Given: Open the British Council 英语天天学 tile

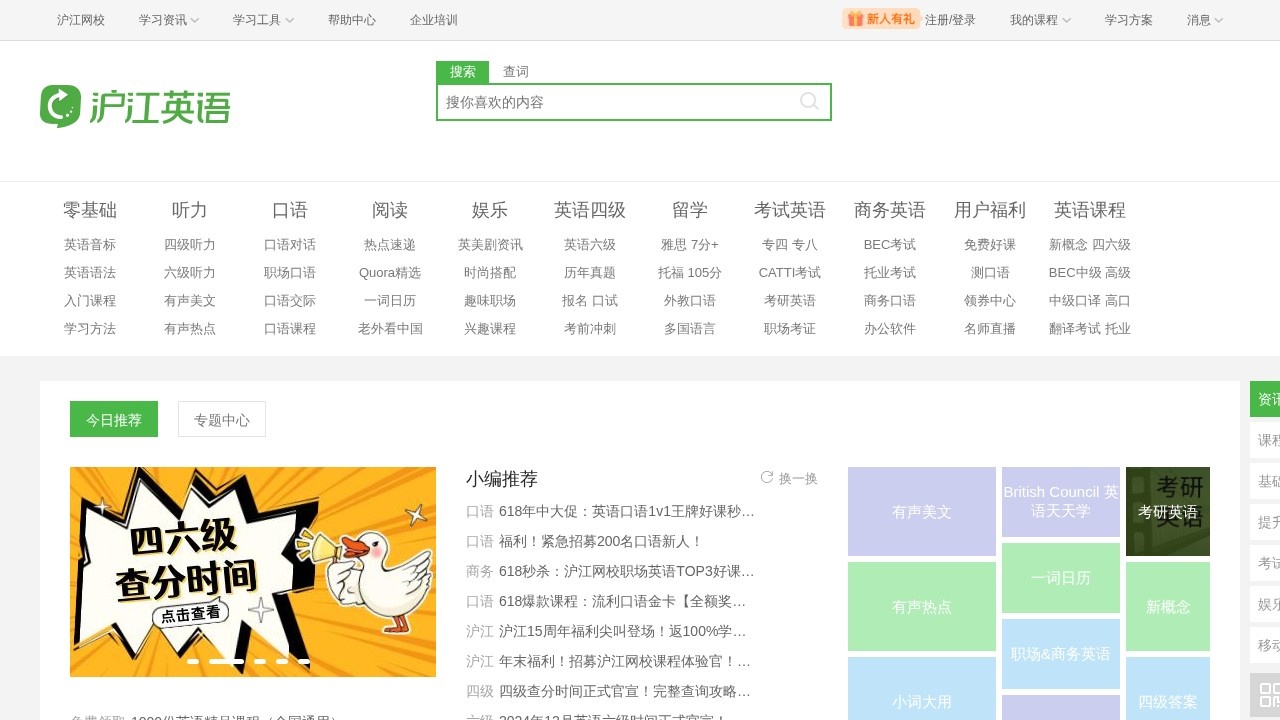Looking at the screenshot, I should (x=1061, y=502).
